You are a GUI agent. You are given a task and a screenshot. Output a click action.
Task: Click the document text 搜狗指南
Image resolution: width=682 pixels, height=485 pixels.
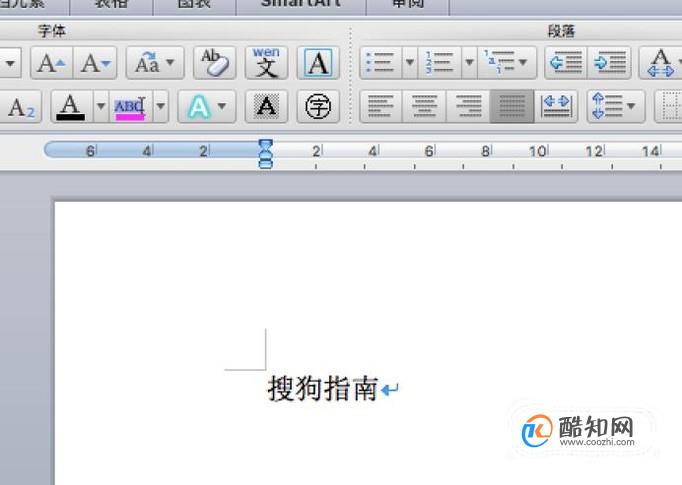pos(322,388)
